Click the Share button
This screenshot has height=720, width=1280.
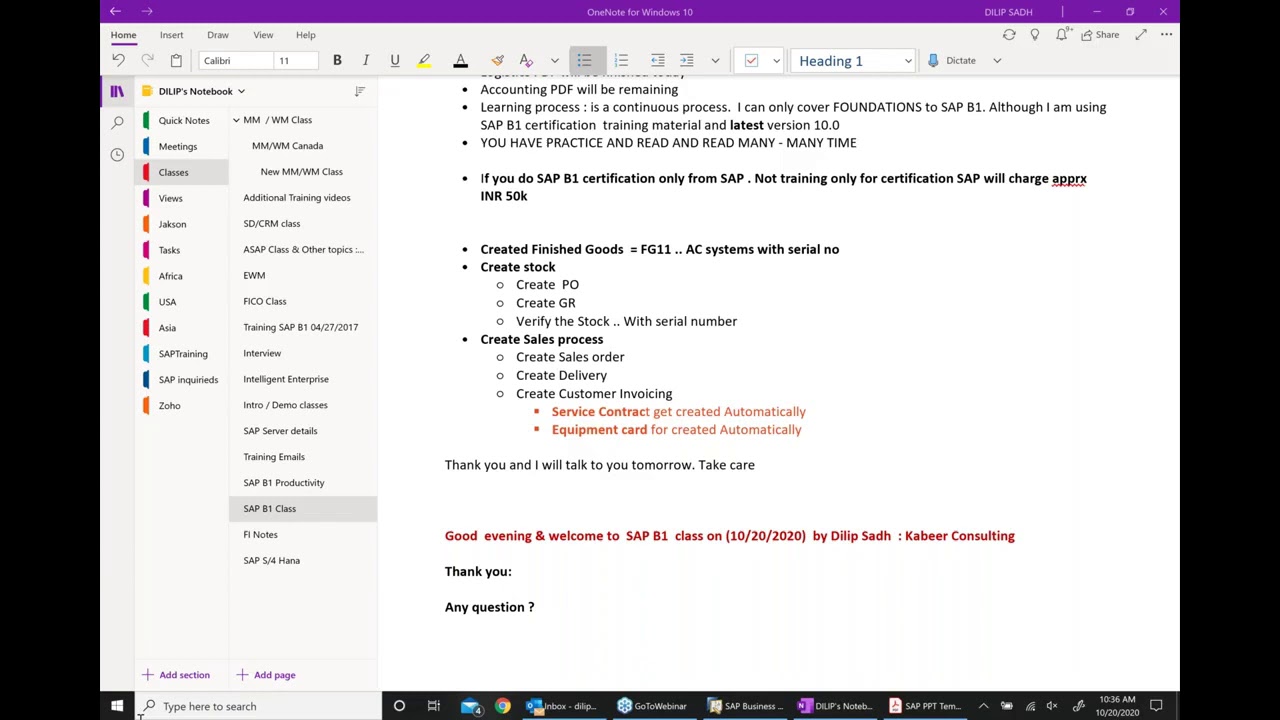point(1100,35)
